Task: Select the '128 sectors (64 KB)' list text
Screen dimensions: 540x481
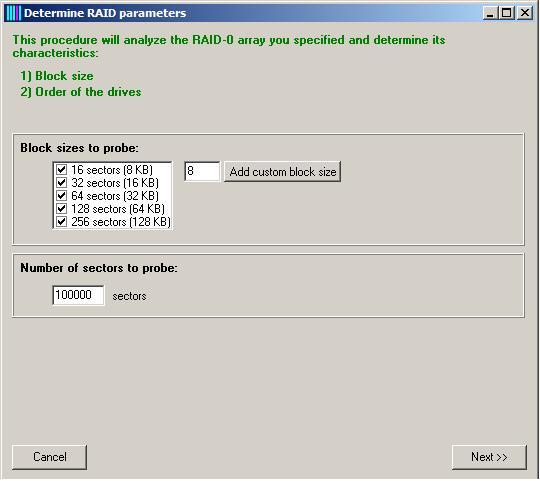Action: [x=118, y=209]
